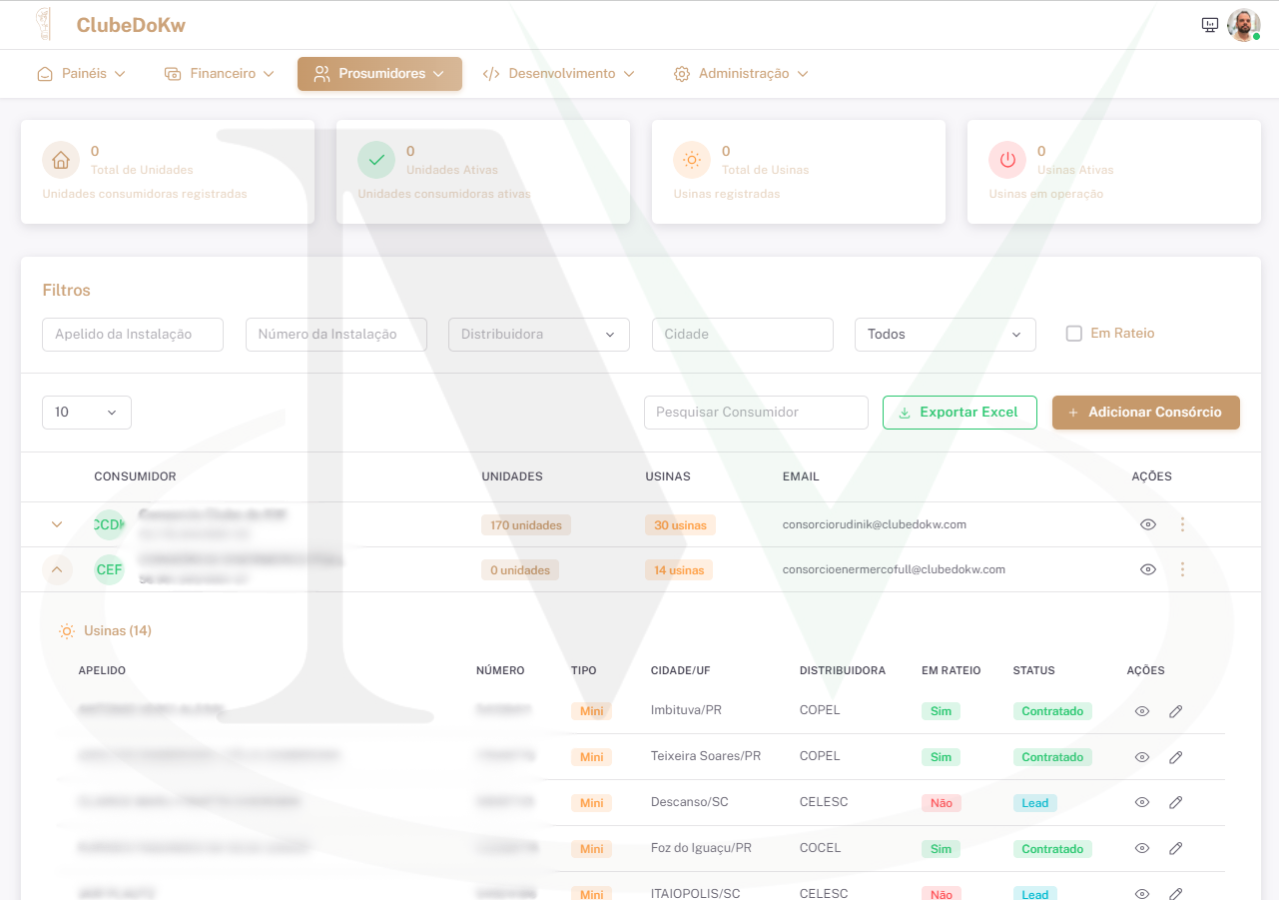The image size is (1280, 900).
Task: Open three-dot menu for consorciorudinik row
Action: [x=1182, y=525]
